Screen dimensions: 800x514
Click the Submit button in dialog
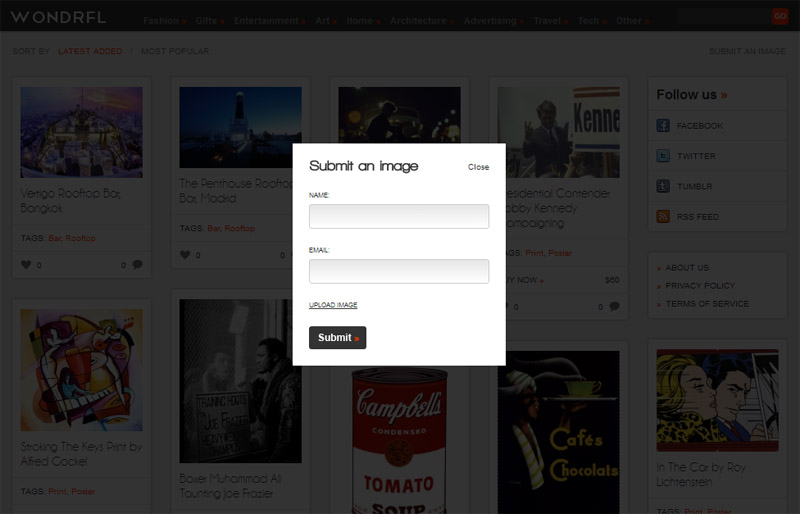[337, 337]
